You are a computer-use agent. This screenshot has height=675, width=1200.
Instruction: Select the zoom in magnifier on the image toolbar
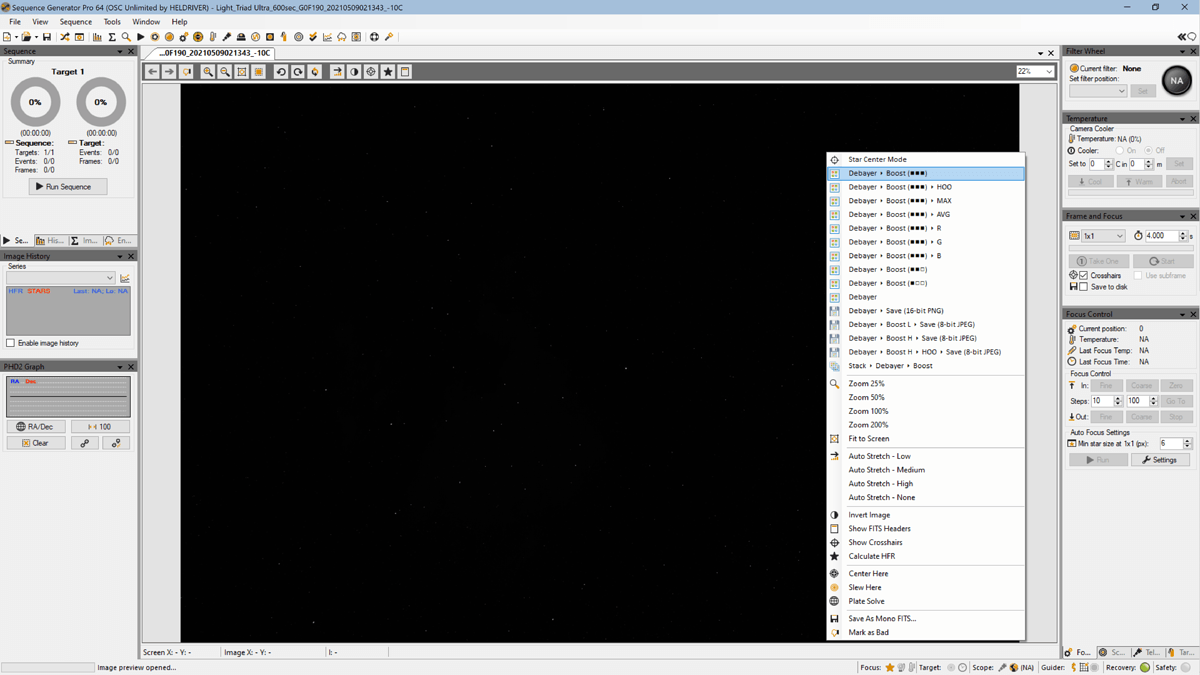(208, 71)
